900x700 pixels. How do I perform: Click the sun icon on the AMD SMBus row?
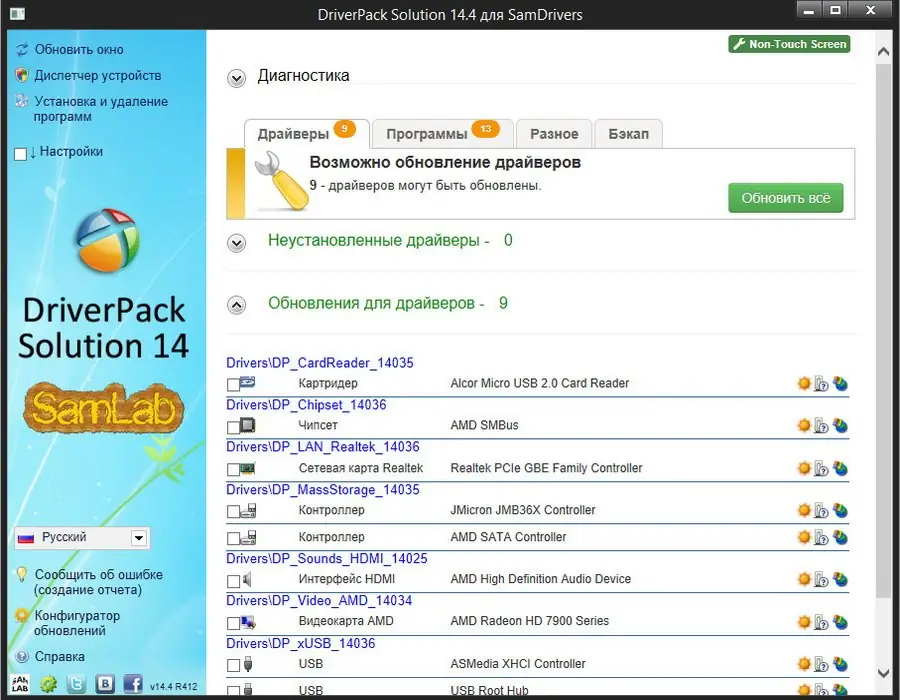coord(804,425)
